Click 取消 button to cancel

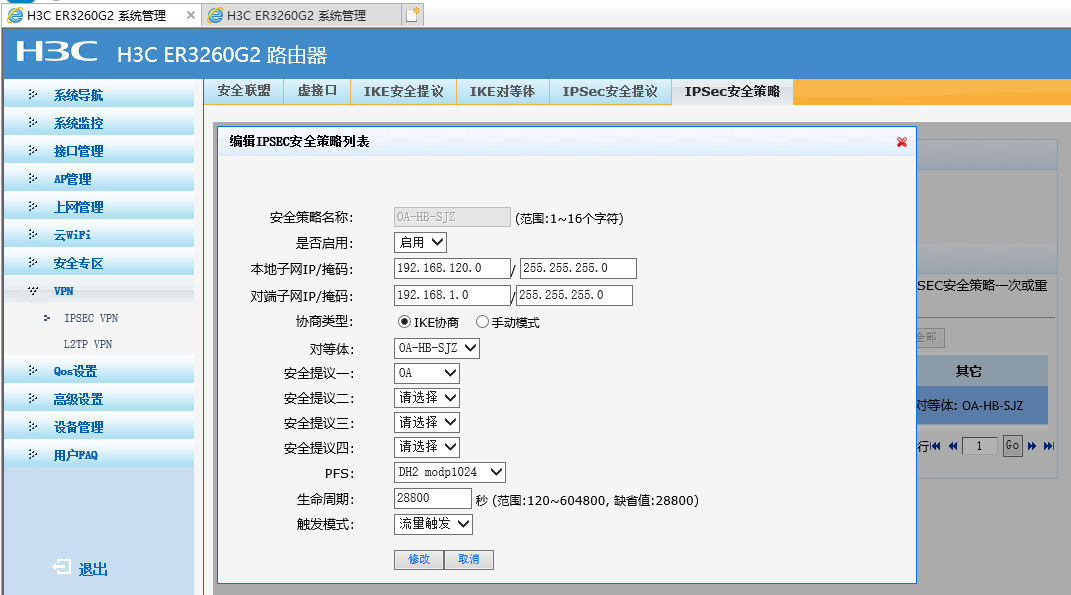click(469, 559)
